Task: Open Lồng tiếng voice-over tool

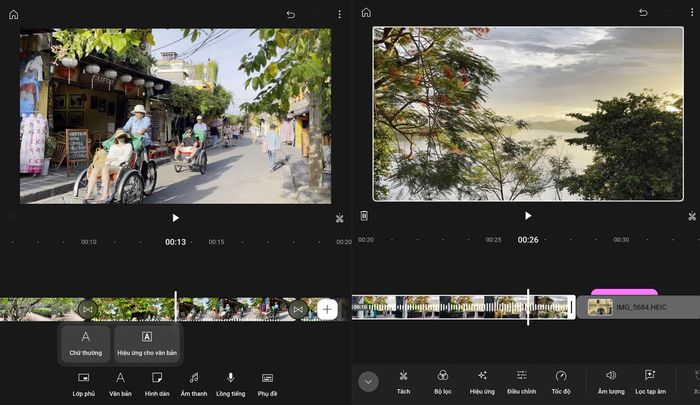Action: click(x=230, y=384)
